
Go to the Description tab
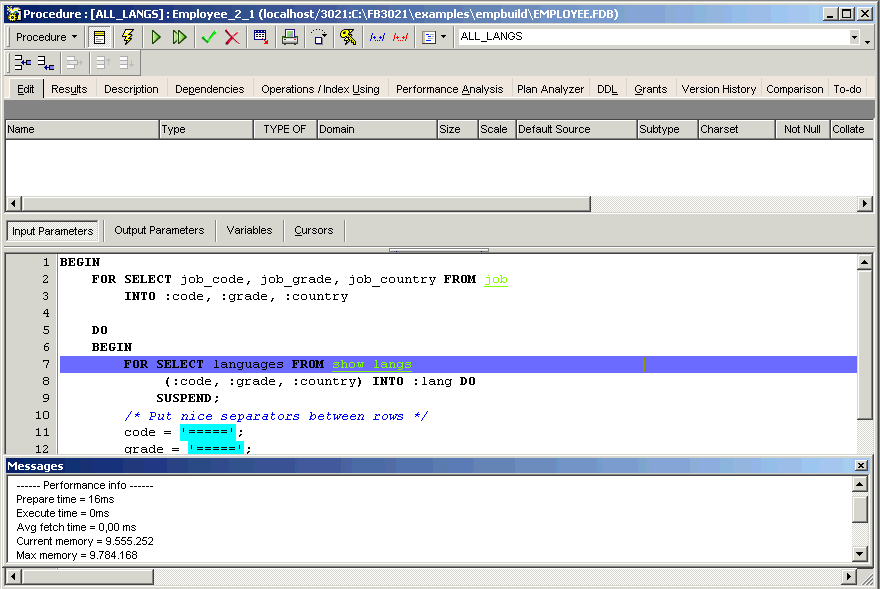point(131,89)
